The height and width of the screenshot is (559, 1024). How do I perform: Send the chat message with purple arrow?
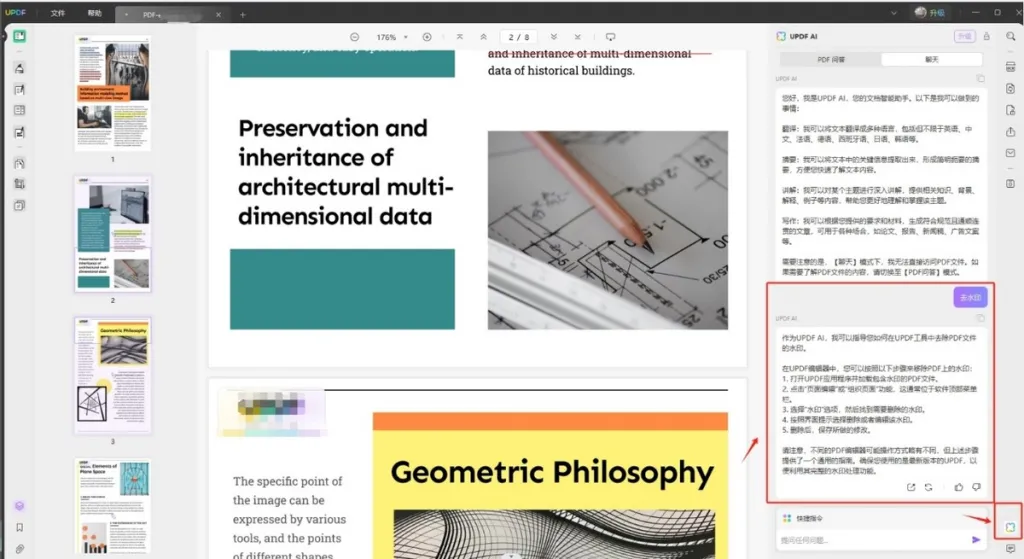point(976,539)
